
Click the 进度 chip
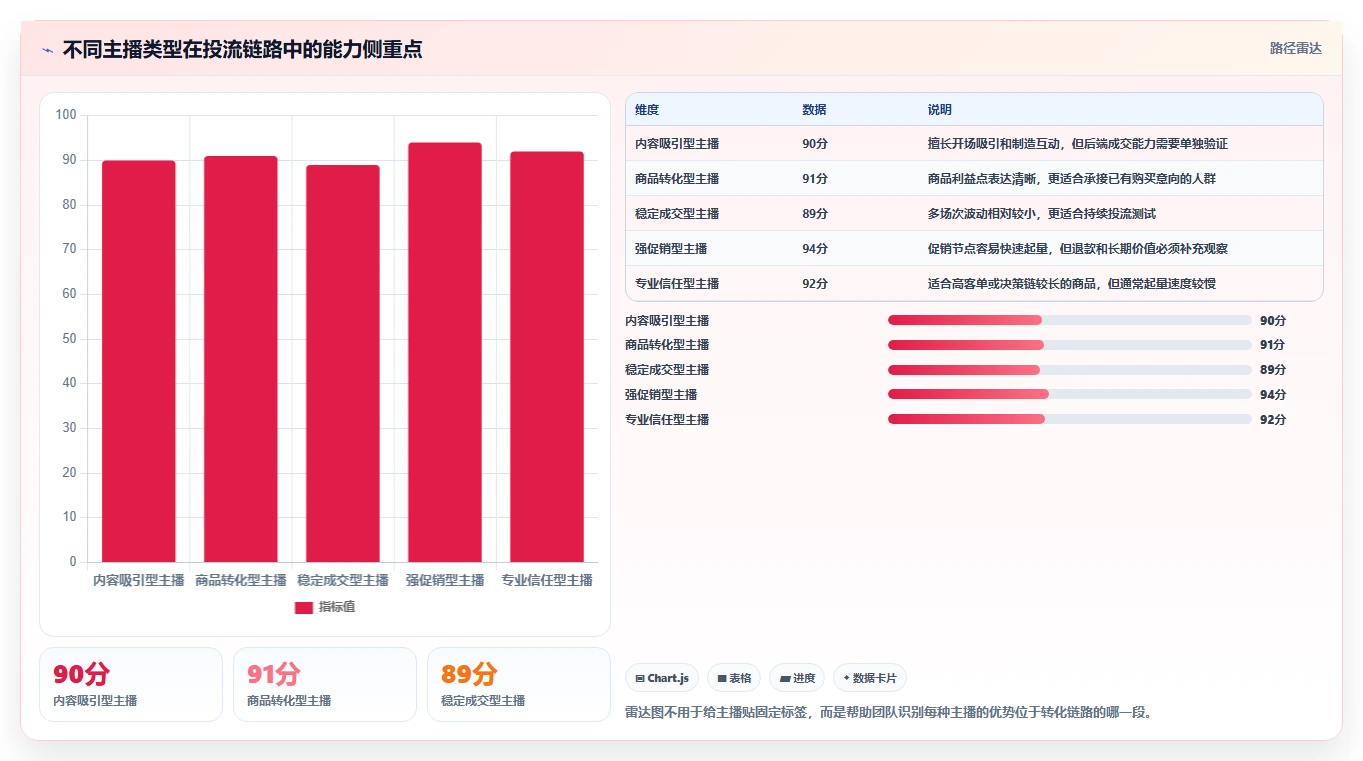[x=797, y=678]
